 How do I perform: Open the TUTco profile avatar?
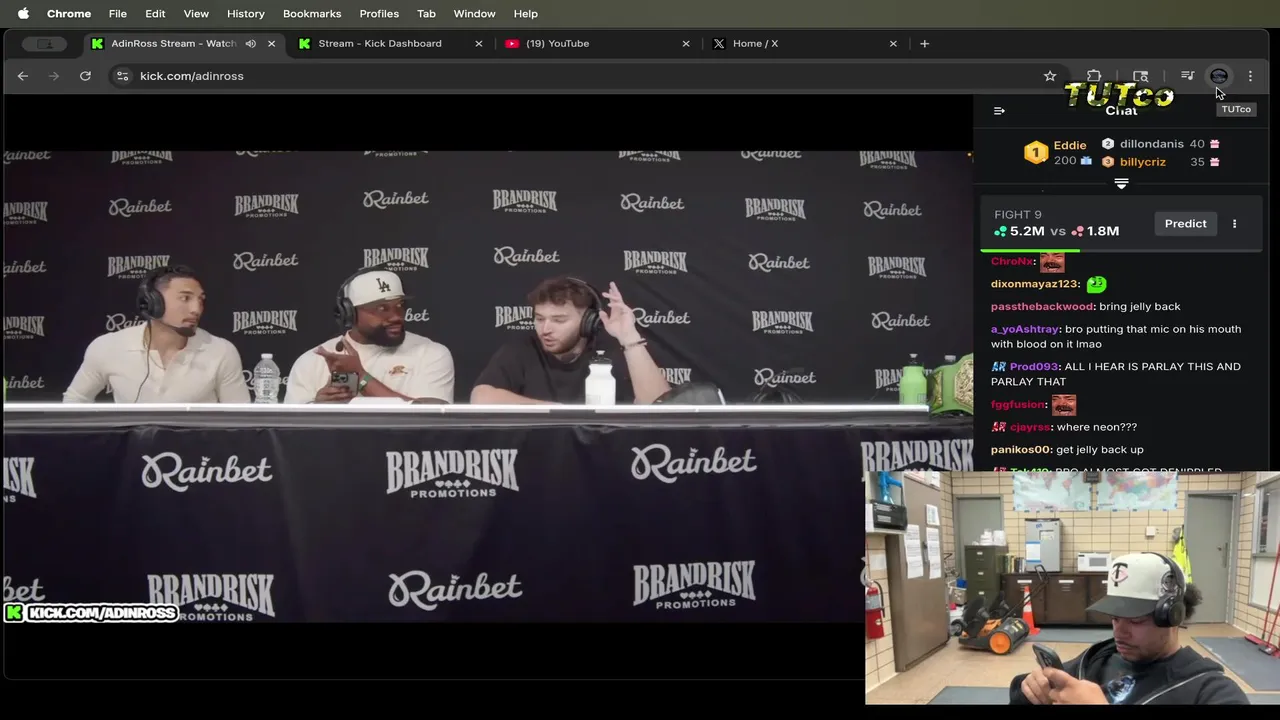pyautogui.click(x=1219, y=76)
